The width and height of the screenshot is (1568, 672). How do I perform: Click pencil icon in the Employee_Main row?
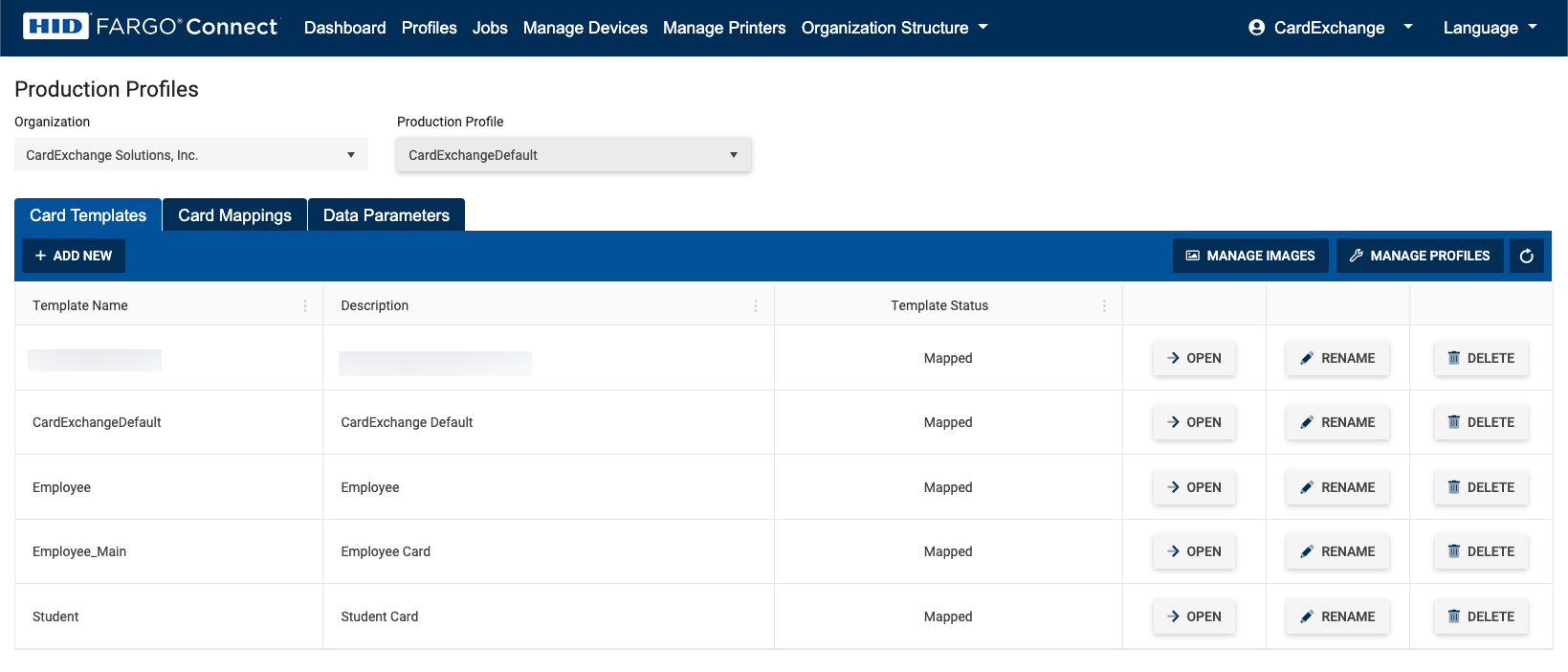click(x=1307, y=551)
